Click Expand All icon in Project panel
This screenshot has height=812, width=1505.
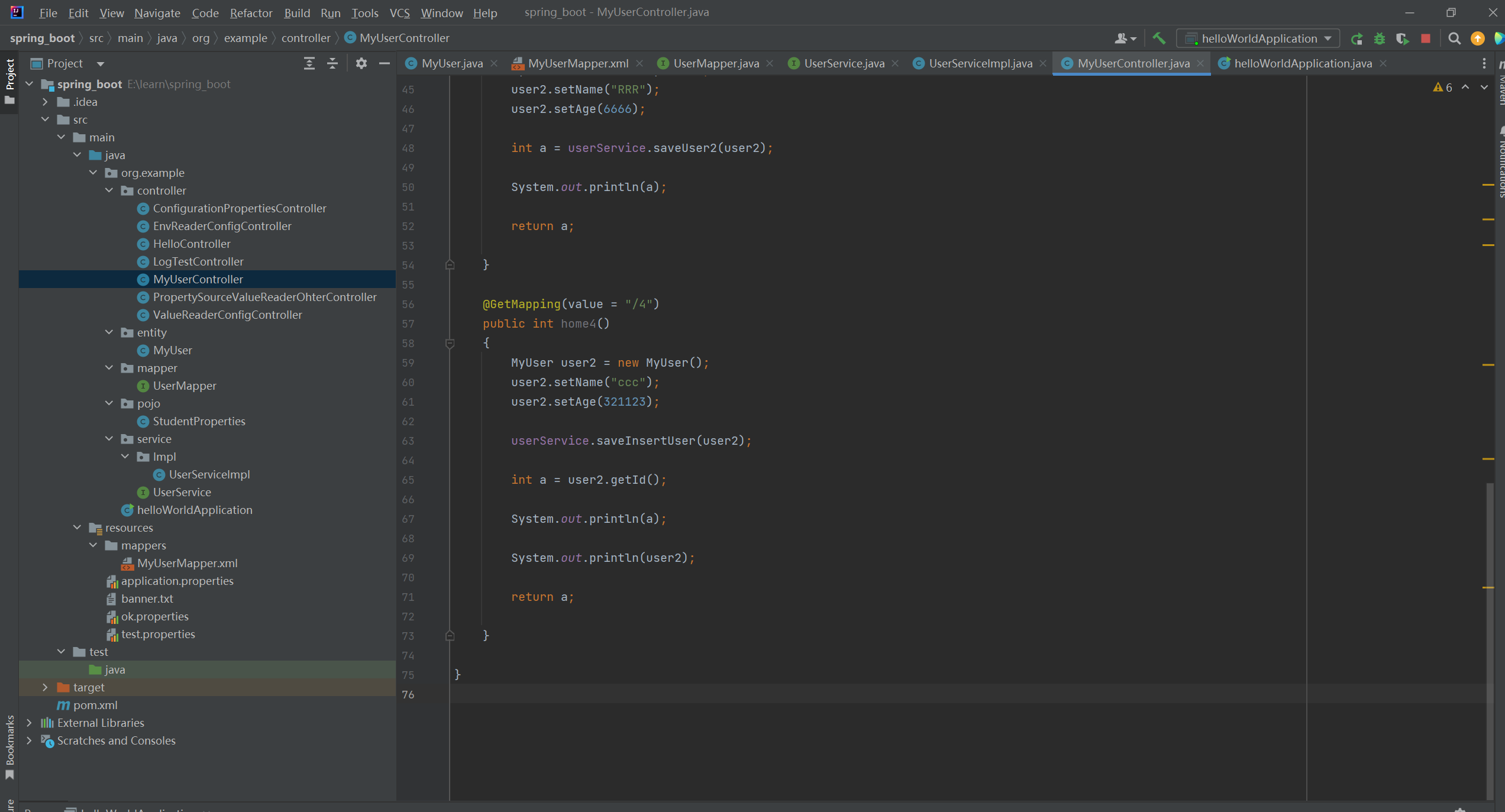click(309, 63)
